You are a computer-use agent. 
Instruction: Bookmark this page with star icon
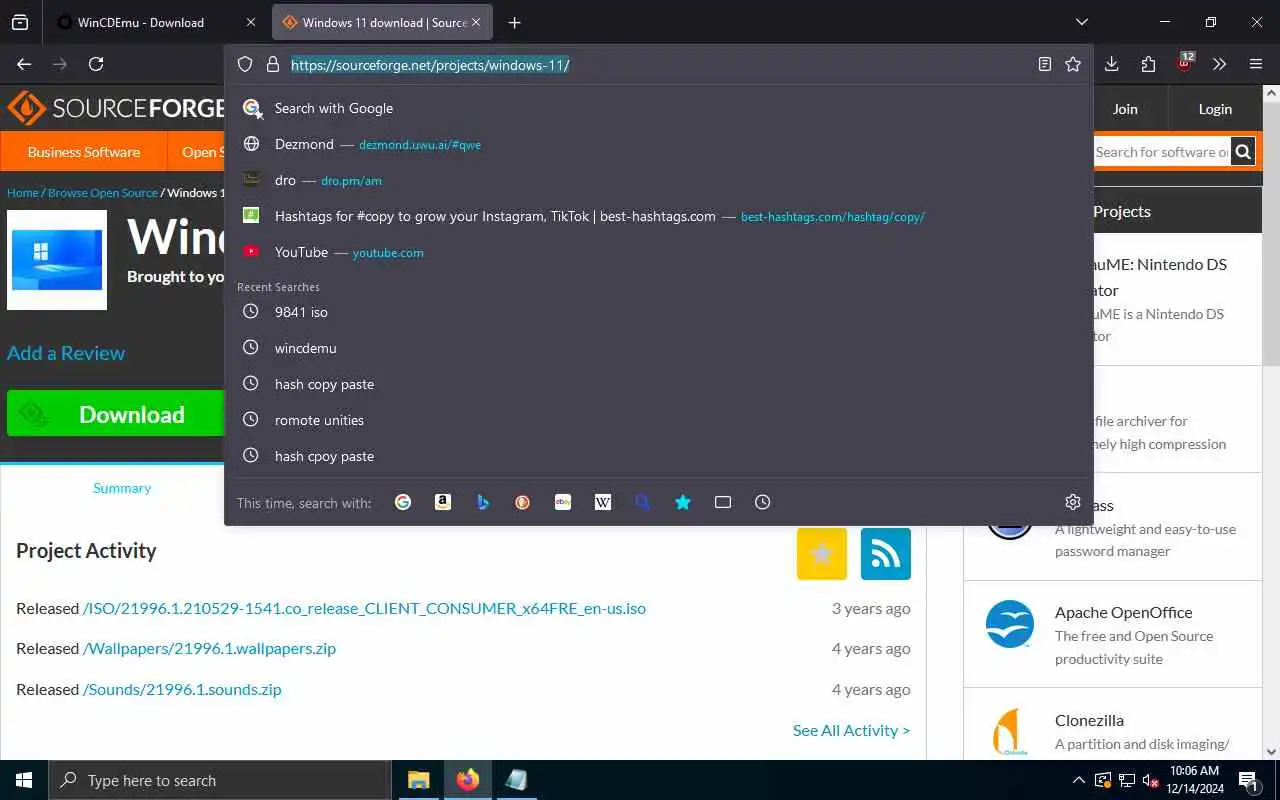coord(1073,64)
